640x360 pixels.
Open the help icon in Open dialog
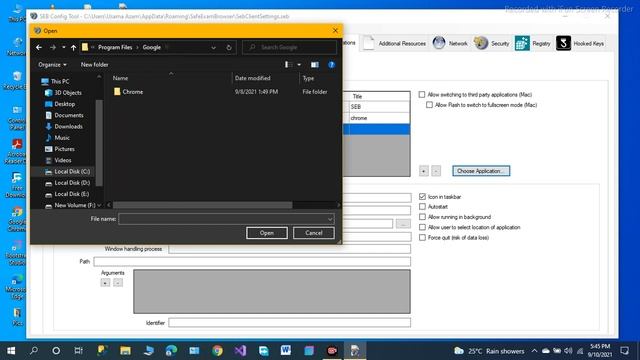331,64
